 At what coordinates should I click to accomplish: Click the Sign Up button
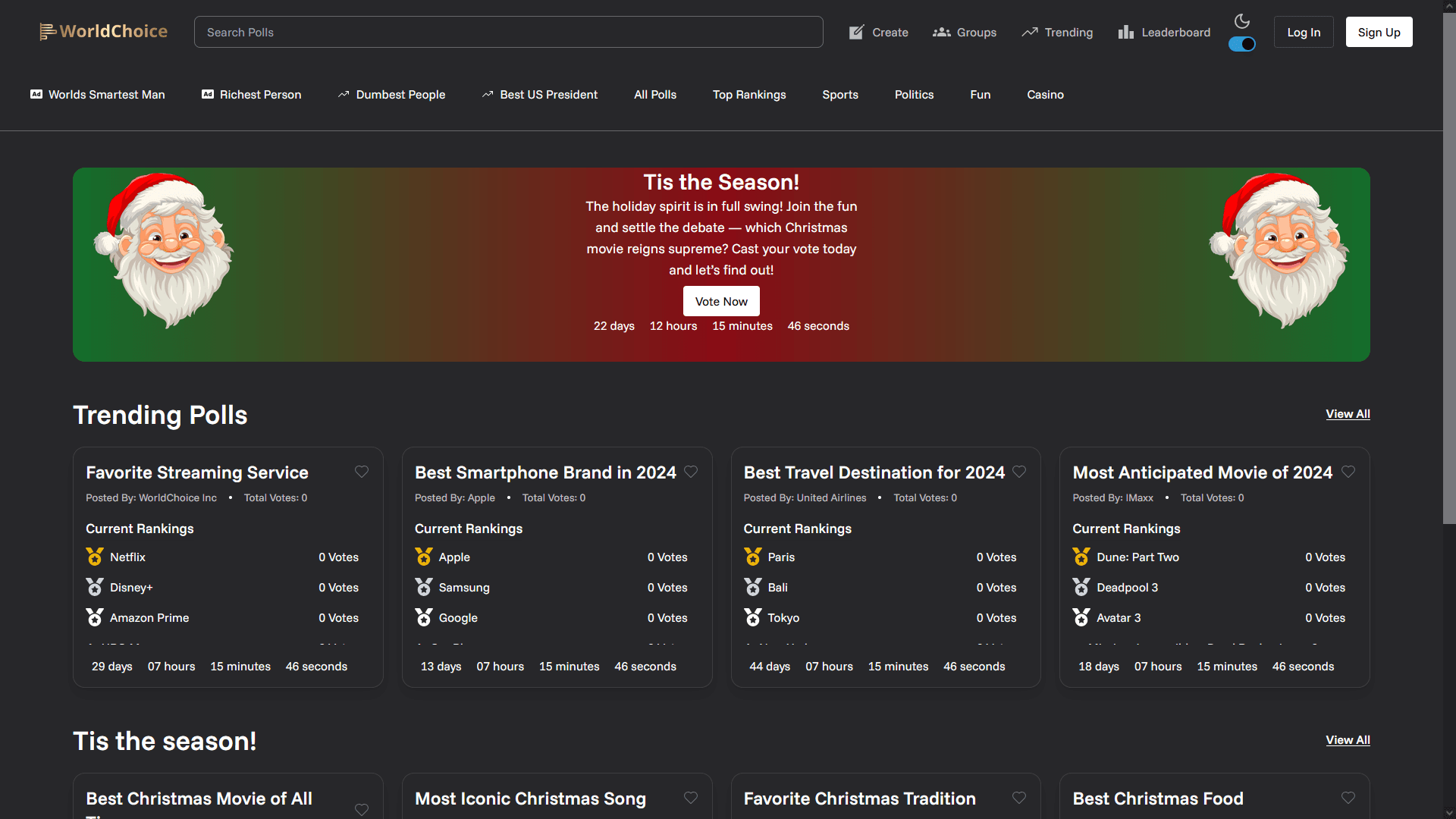point(1378,32)
